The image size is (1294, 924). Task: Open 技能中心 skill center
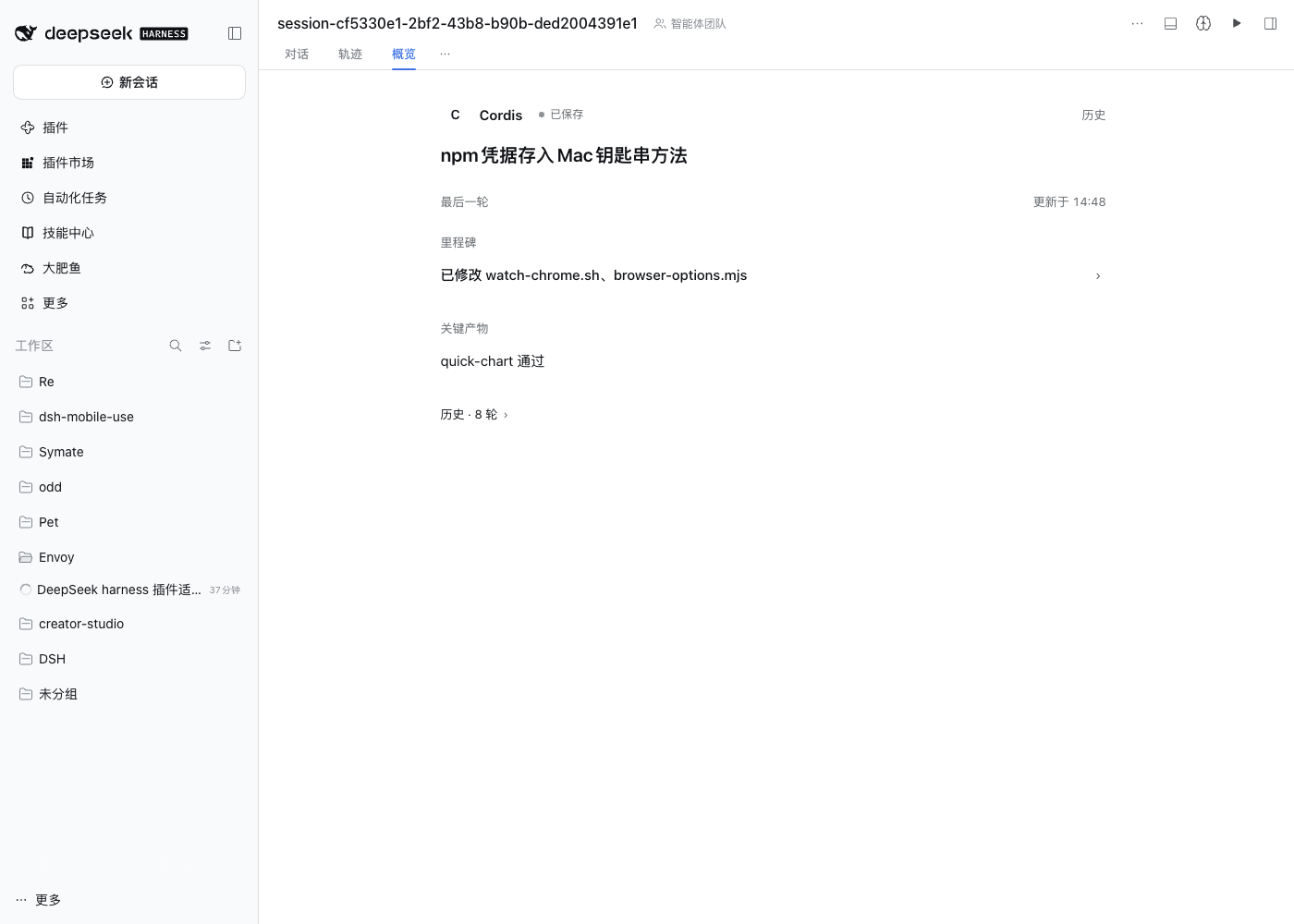[x=129, y=233]
